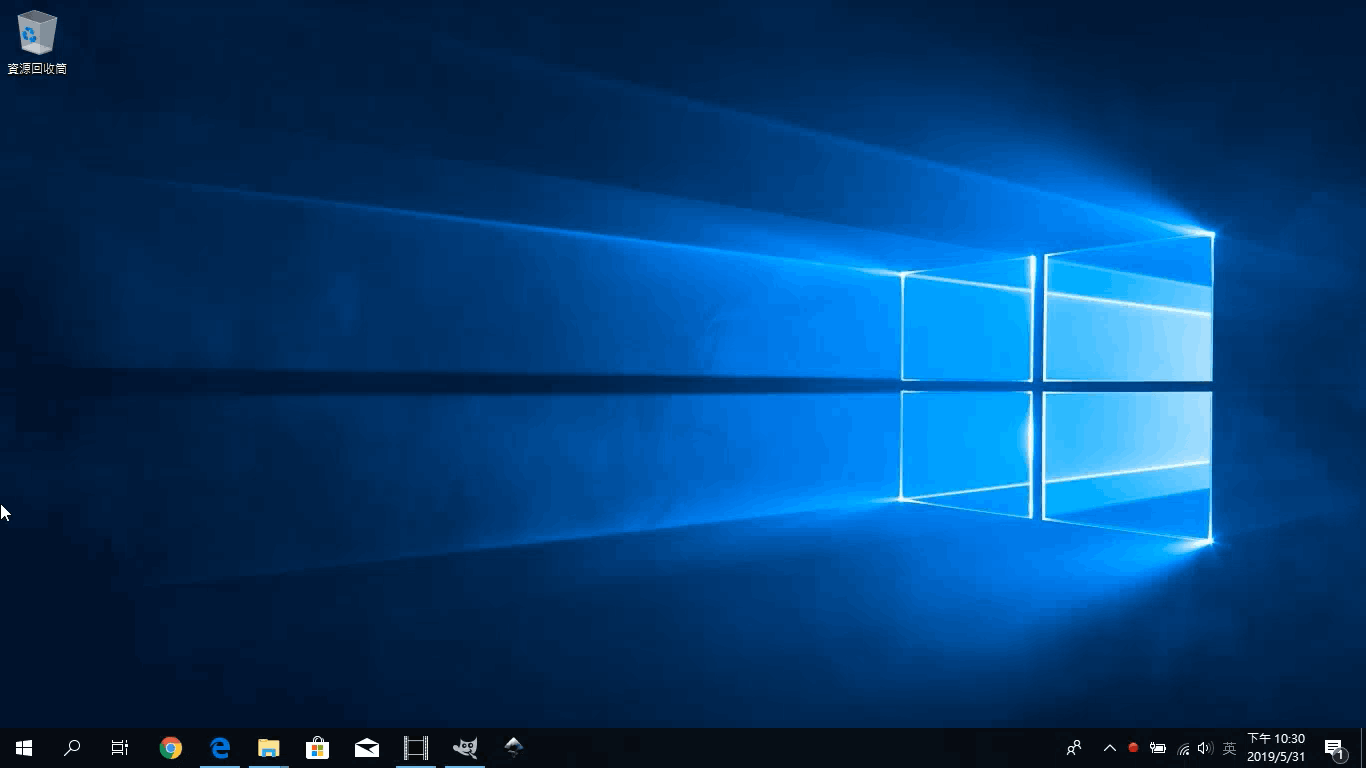Open Microsoft Edge from the taskbar
1366x768 pixels.
[x=220, y=748]
